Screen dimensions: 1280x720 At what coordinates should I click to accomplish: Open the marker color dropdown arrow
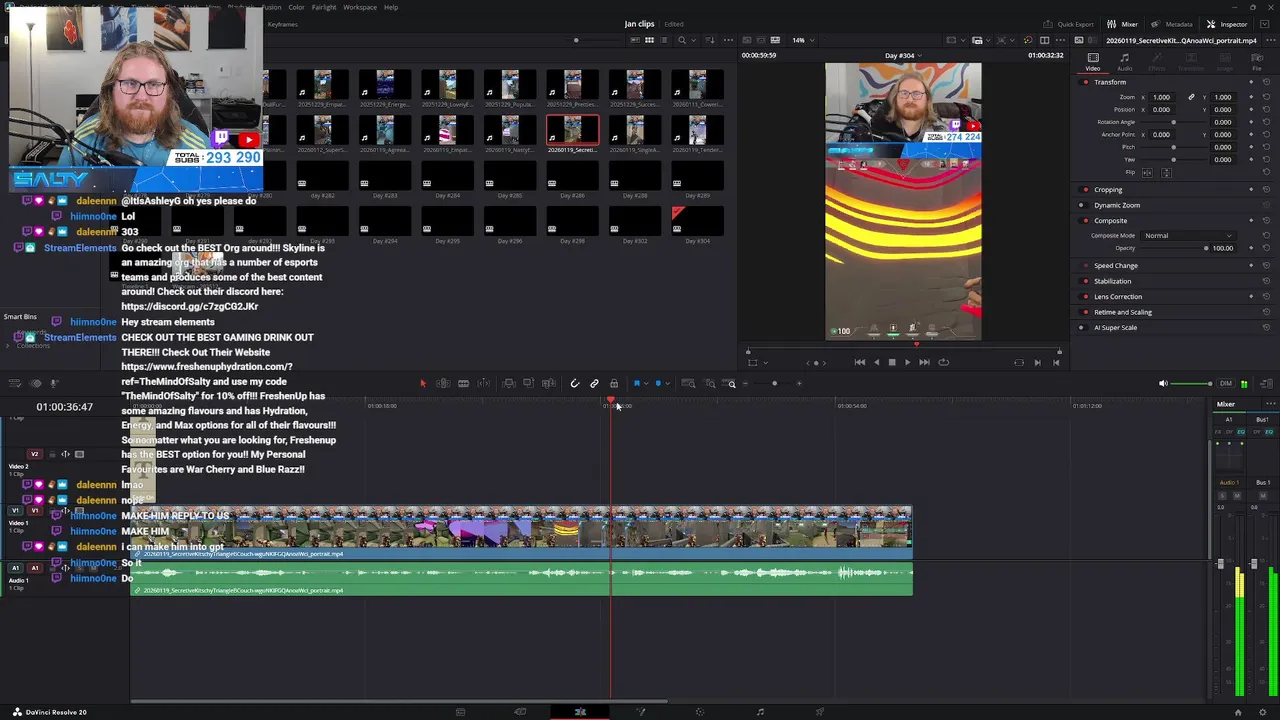coord(666,383)
